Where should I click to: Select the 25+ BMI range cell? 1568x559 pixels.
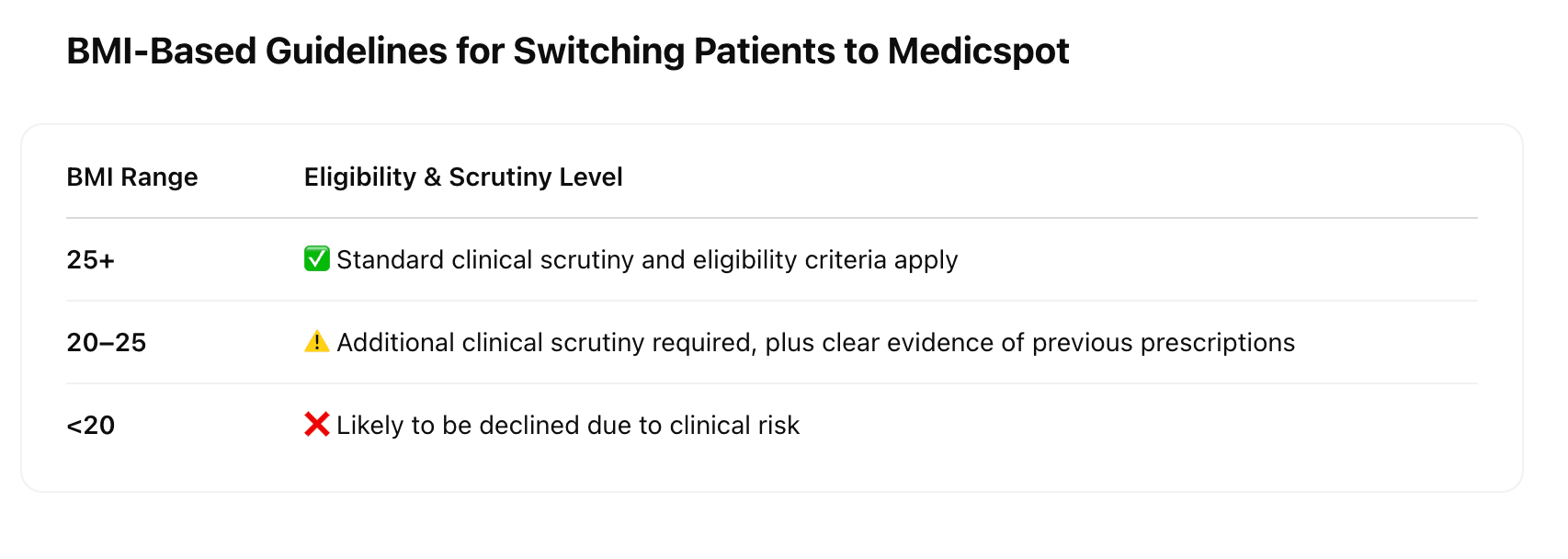point(90,260)
